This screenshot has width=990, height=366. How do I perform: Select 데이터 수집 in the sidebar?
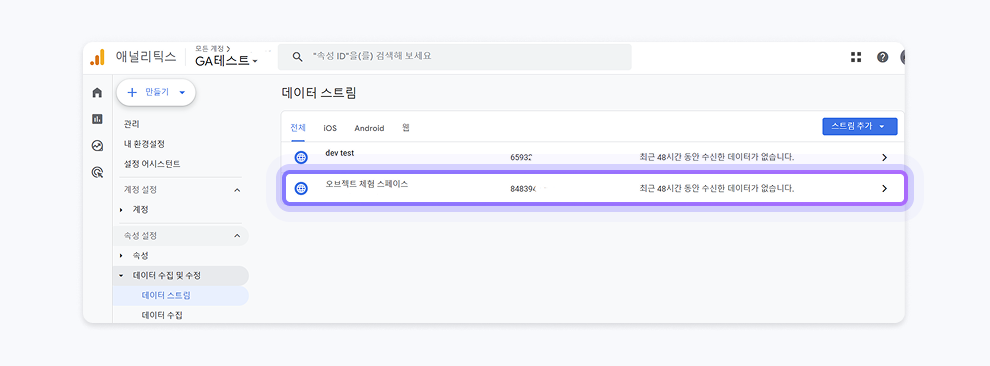point(162,315)
